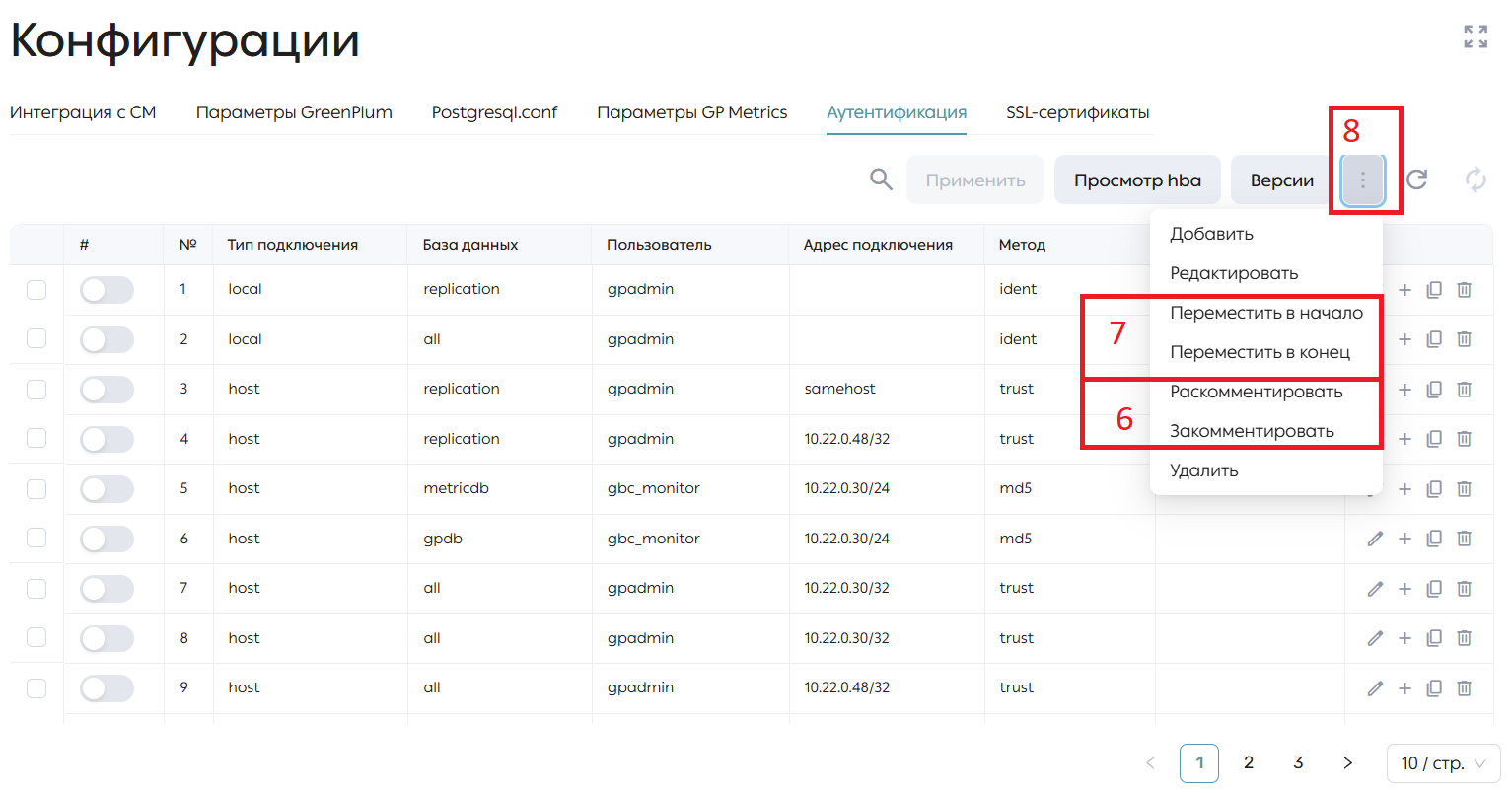The width and height of the screenshot is (1512, 793).
Task: Check the checkbox for row 4
Action: (36, 439)
